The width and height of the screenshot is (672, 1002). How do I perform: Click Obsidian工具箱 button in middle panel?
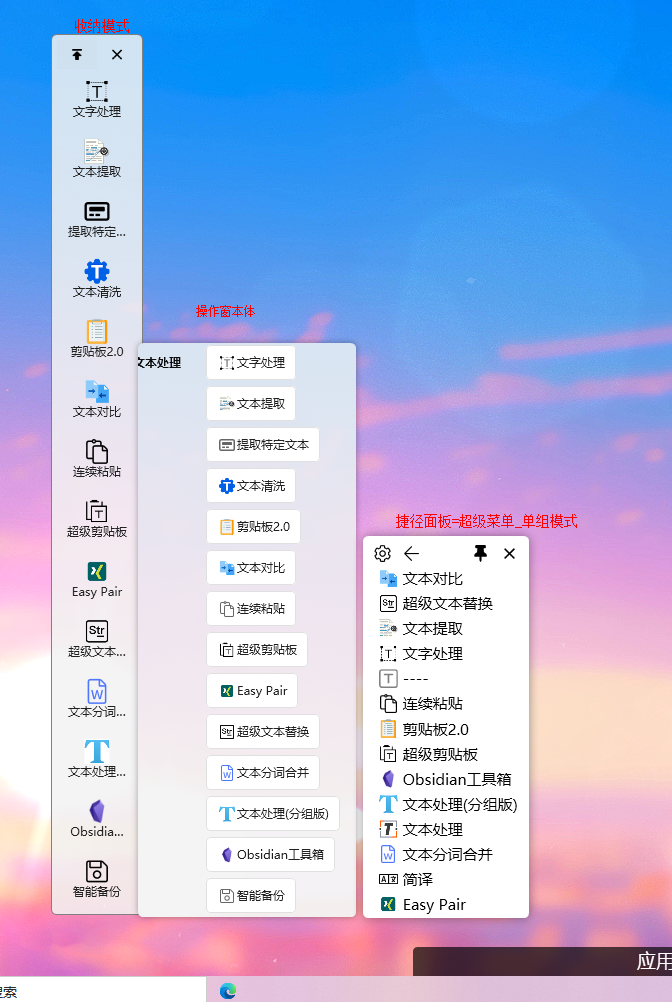270,854
